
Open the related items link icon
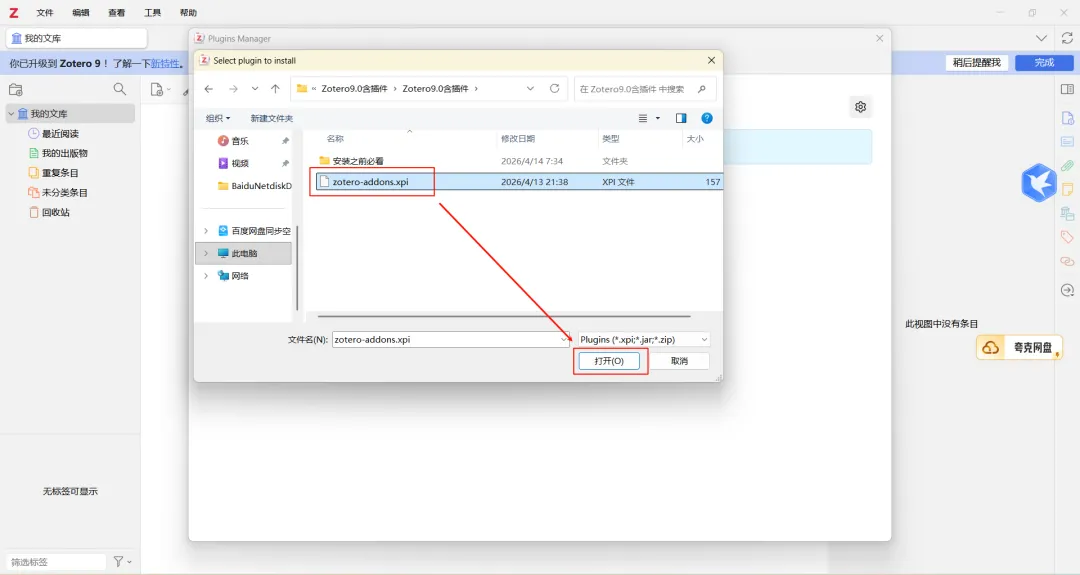coord(1067,262)
